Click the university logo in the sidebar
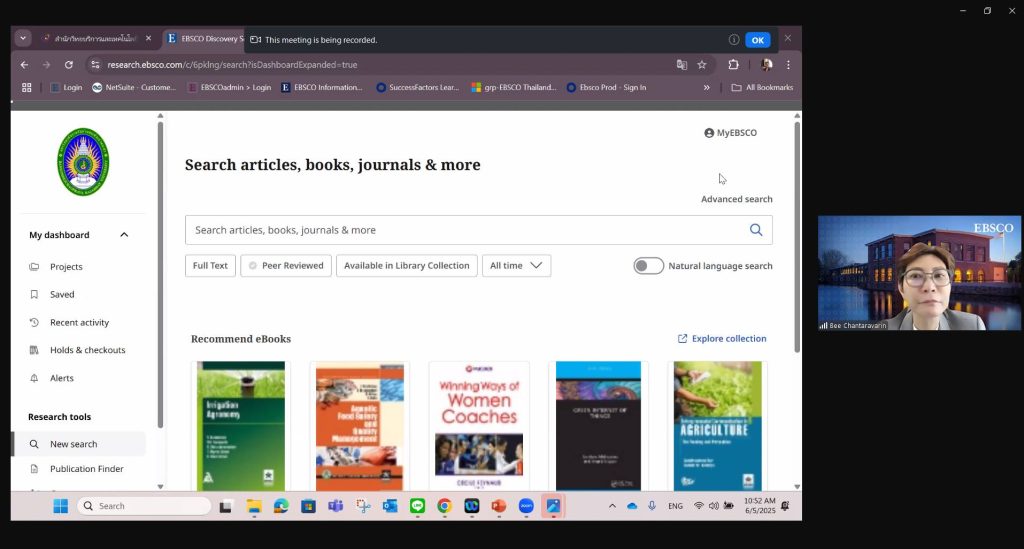 point(83,162)
